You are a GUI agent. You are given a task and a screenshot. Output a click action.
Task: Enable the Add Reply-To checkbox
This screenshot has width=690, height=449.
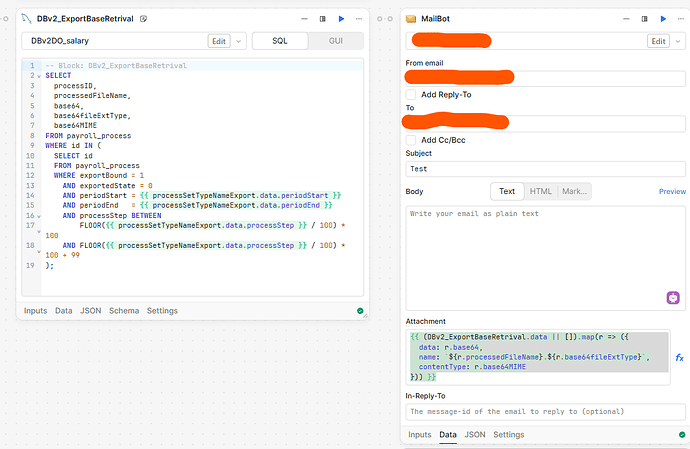[411, 95]
